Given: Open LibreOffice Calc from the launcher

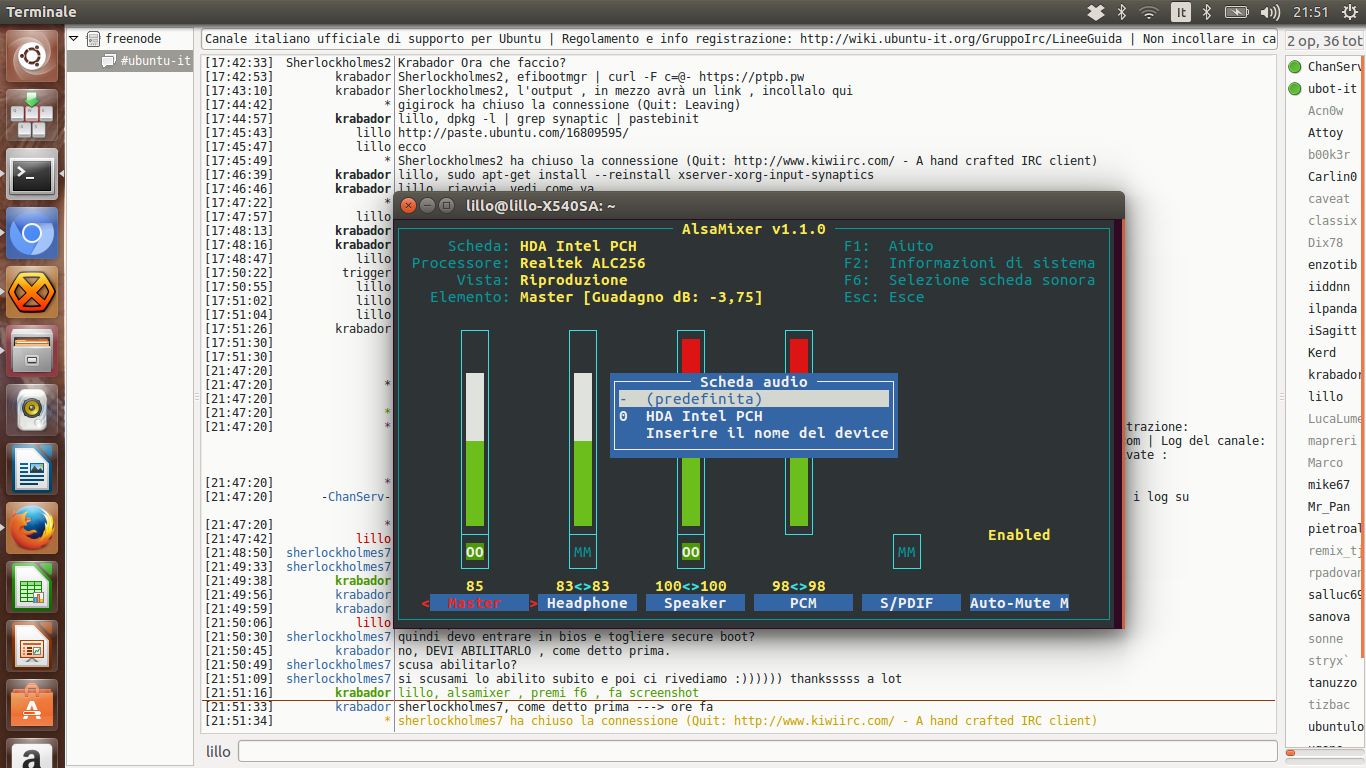Looking at the screenshot, I should pyautogui.click(x=32, y=587).
